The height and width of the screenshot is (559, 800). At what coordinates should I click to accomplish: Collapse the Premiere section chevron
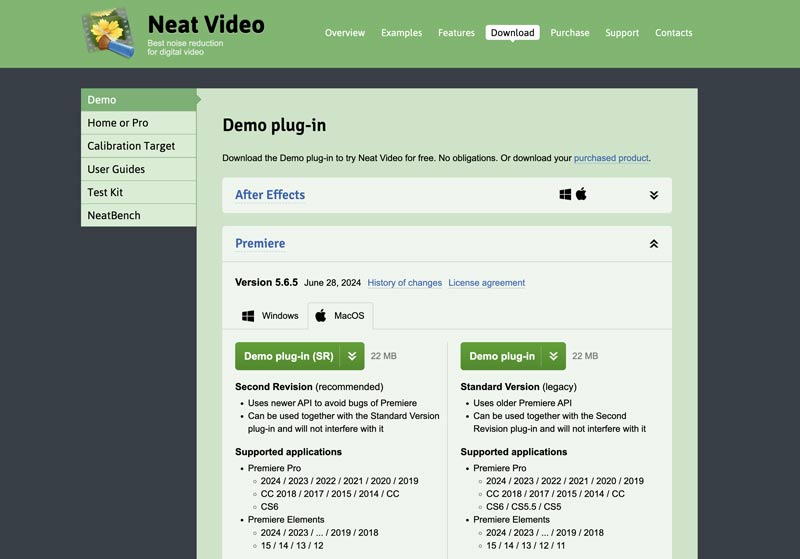click(x=653, y=244)
